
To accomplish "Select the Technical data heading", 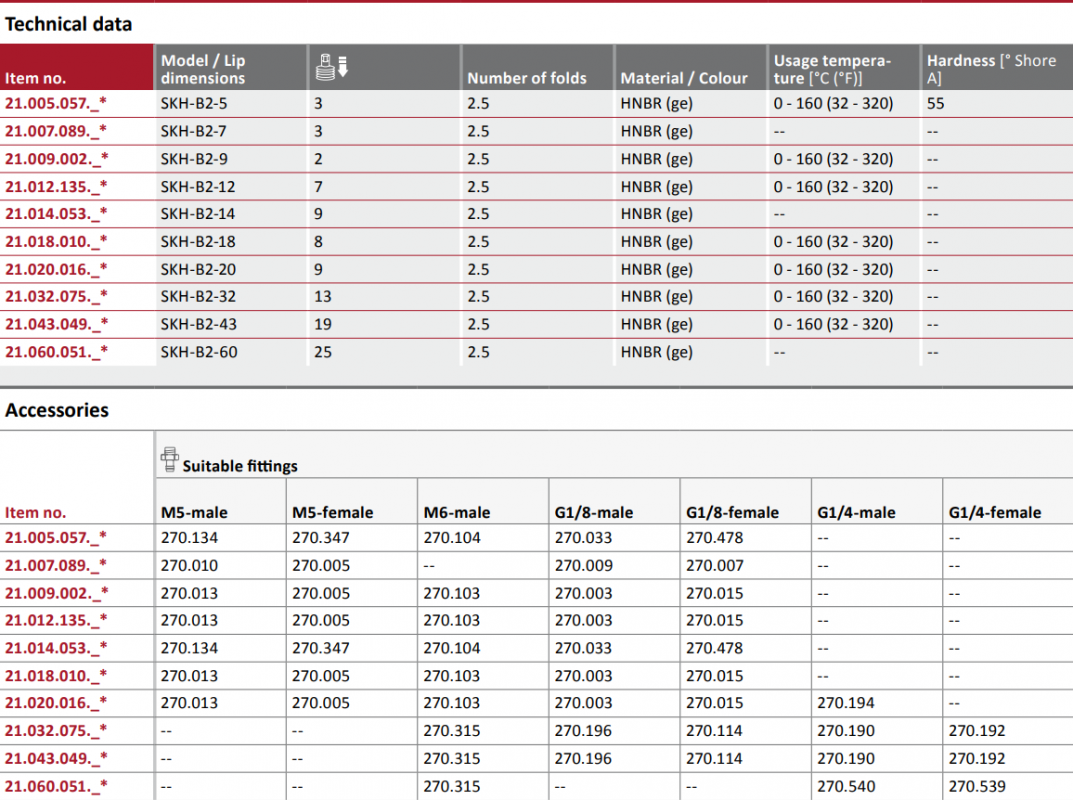I will tap(68, 25).
